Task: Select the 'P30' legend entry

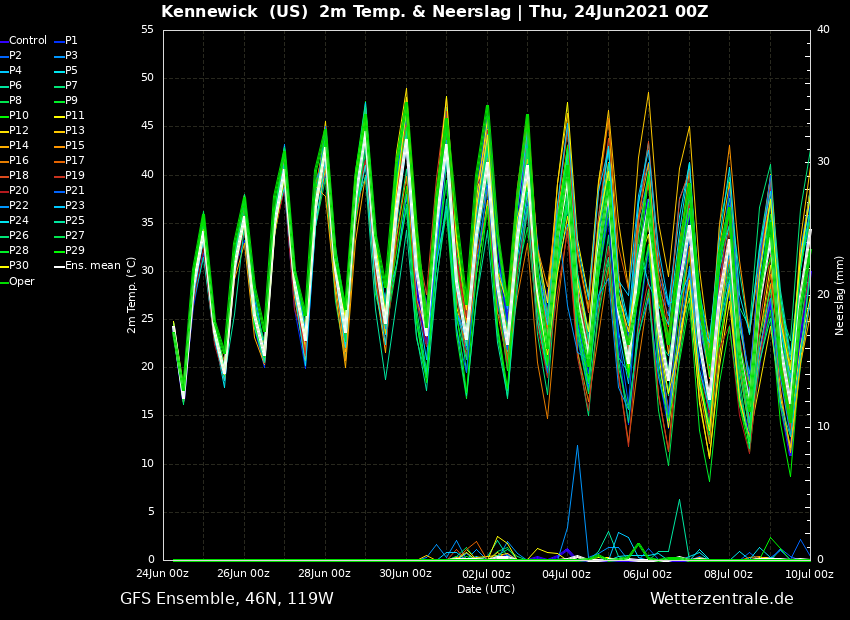Action: click(x=15, y=266)
